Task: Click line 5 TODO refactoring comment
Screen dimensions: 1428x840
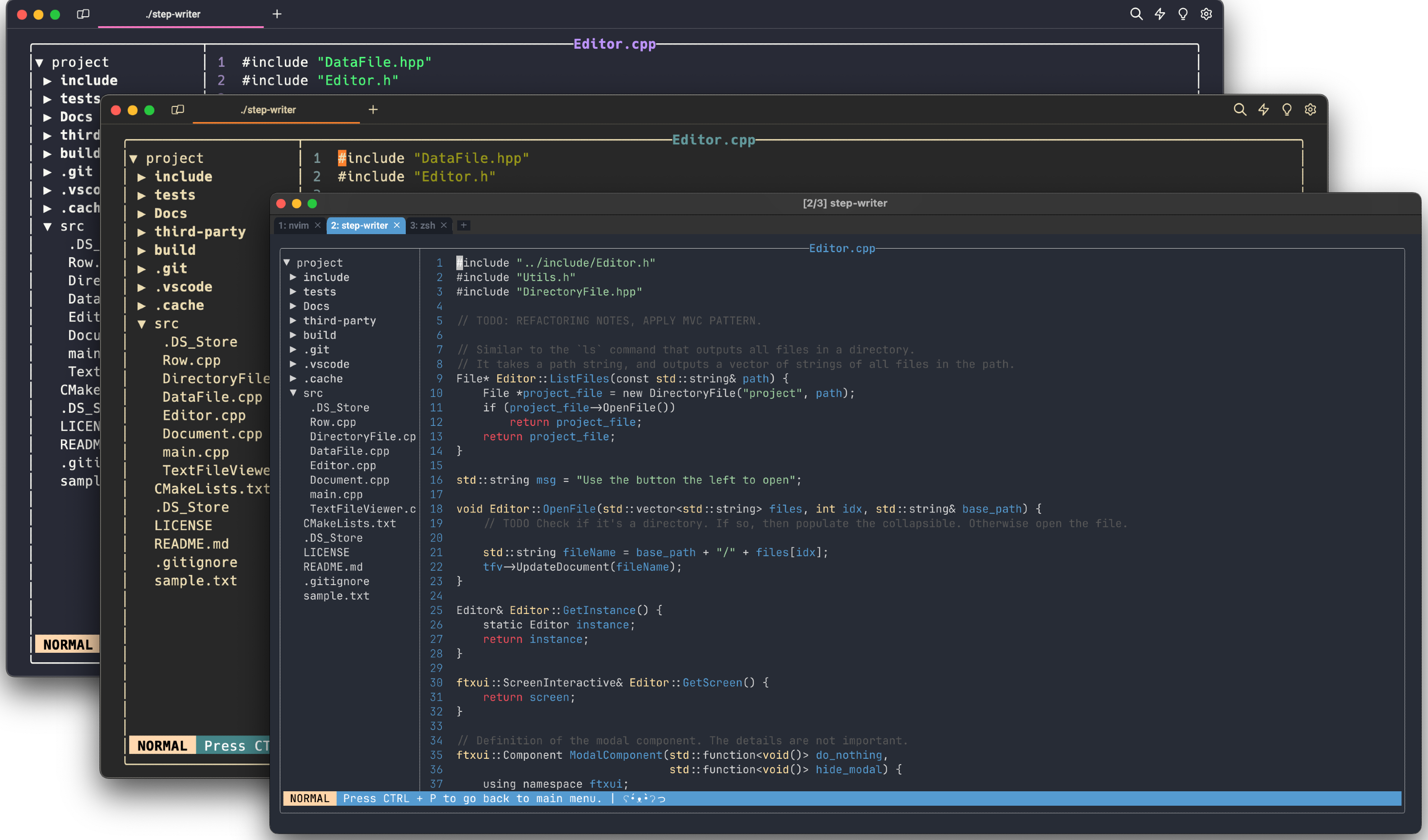Action: [x=609, y=321]
